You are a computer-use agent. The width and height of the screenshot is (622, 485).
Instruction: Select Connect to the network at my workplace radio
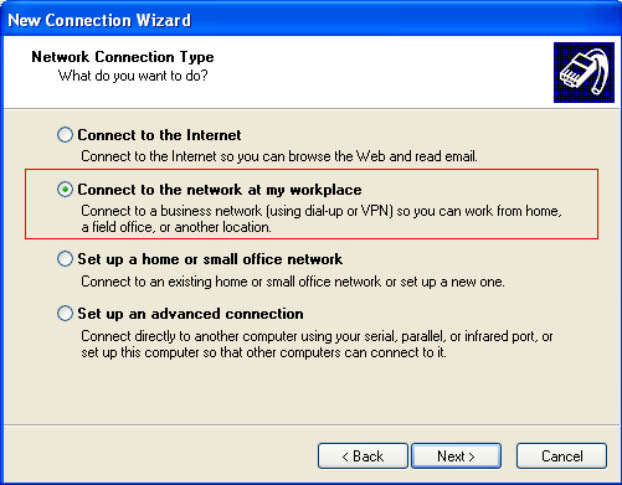click(65, 190)
